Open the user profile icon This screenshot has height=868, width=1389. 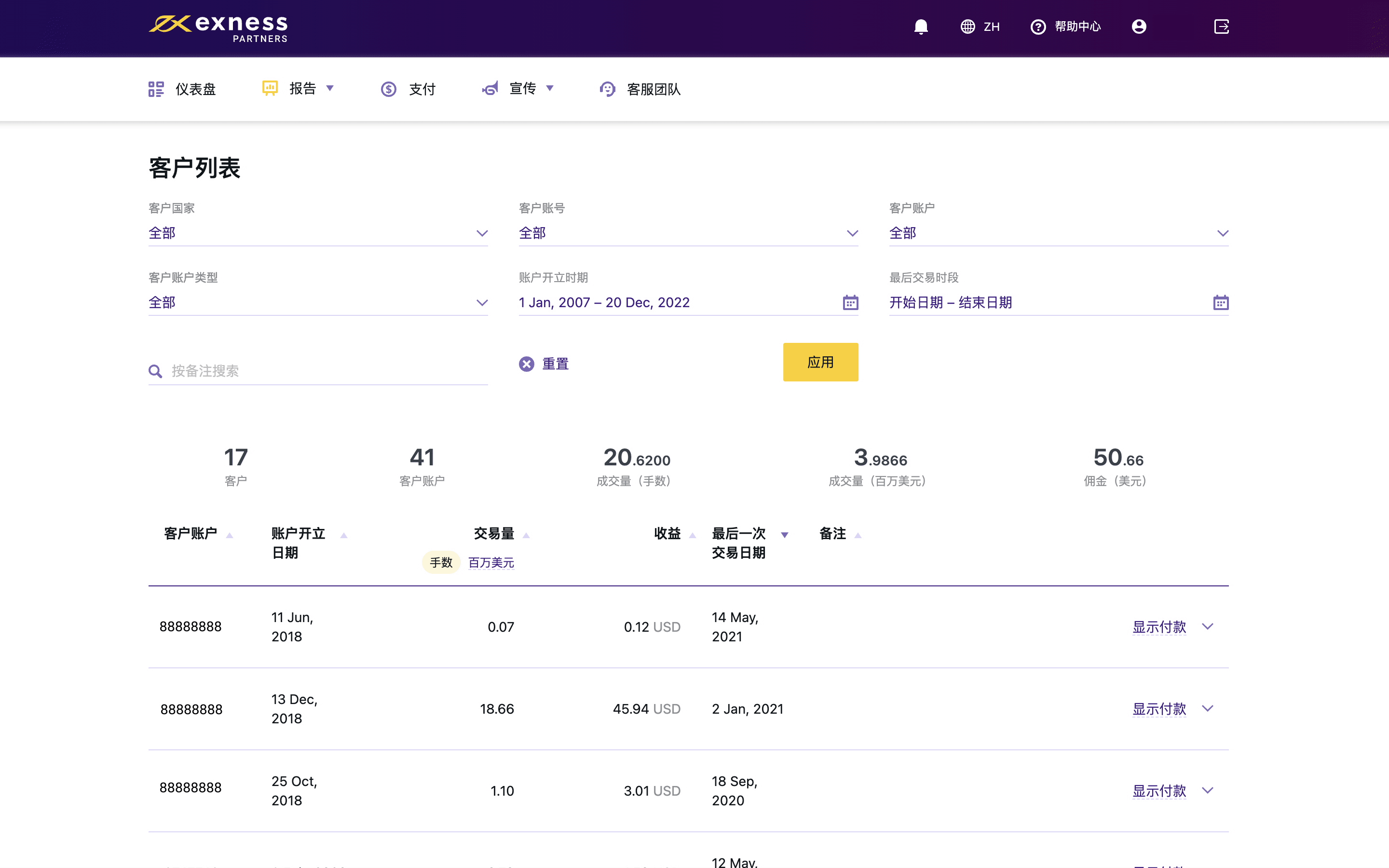[1139, 27]
